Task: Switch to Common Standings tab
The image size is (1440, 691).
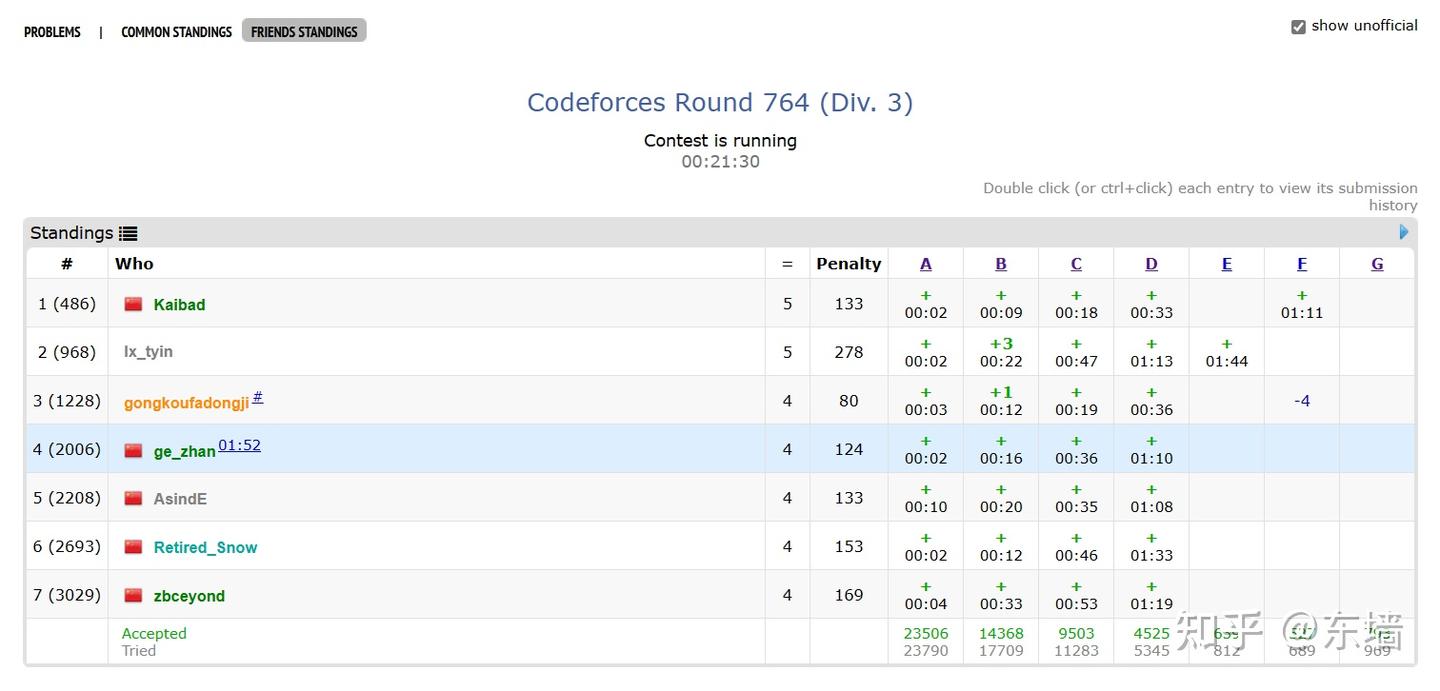Action: pos(176,32)
